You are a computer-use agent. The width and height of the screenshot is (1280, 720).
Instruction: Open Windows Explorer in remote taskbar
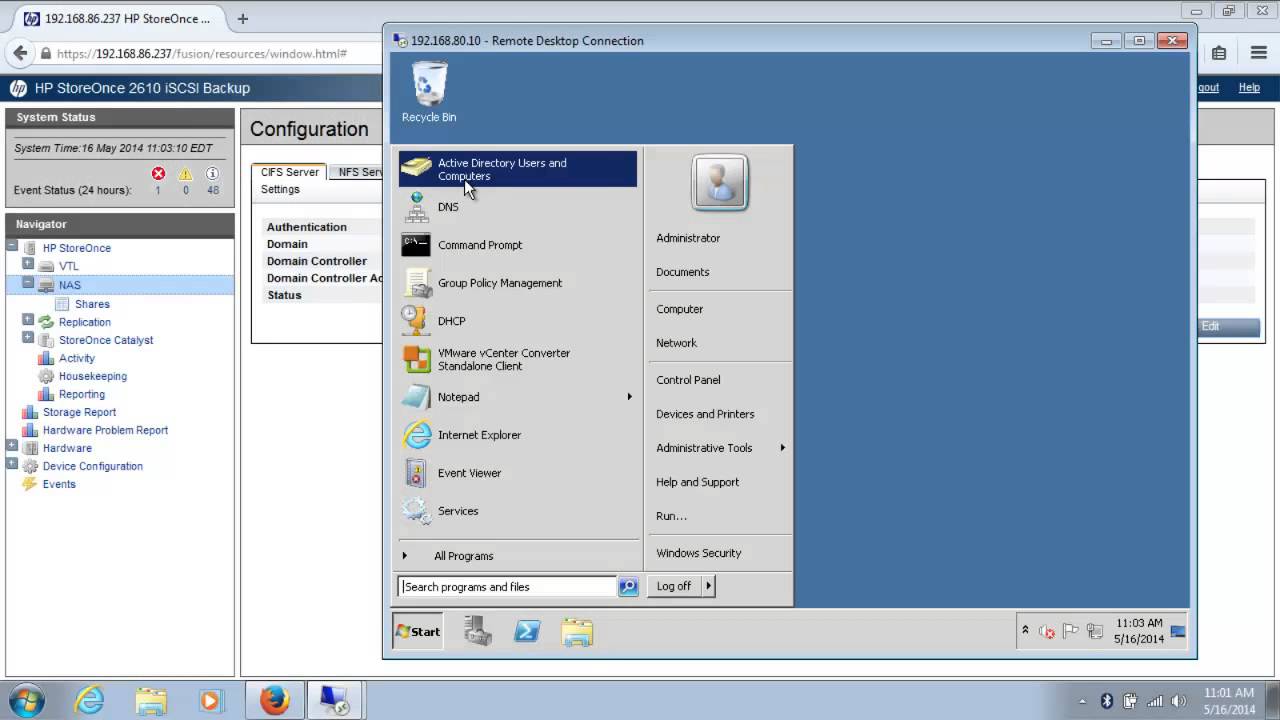577,631
